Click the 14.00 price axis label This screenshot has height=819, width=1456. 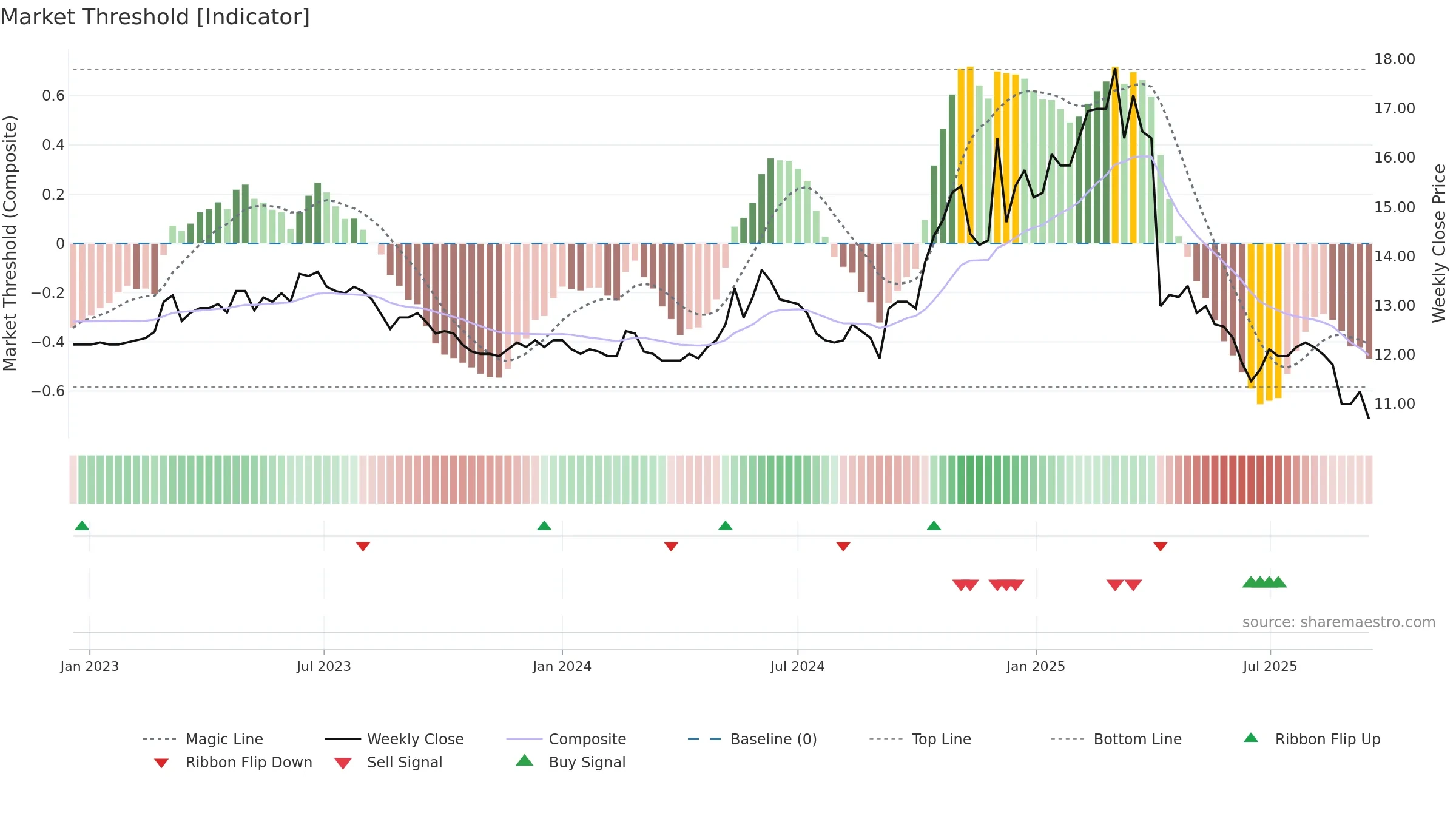1395,256
